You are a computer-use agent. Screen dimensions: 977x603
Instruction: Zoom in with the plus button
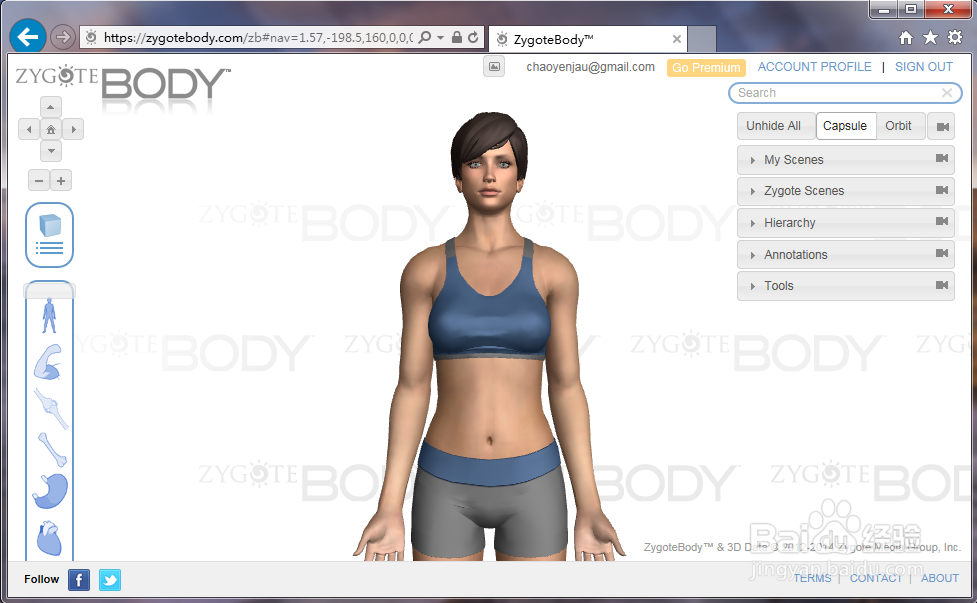pos(61,181)
